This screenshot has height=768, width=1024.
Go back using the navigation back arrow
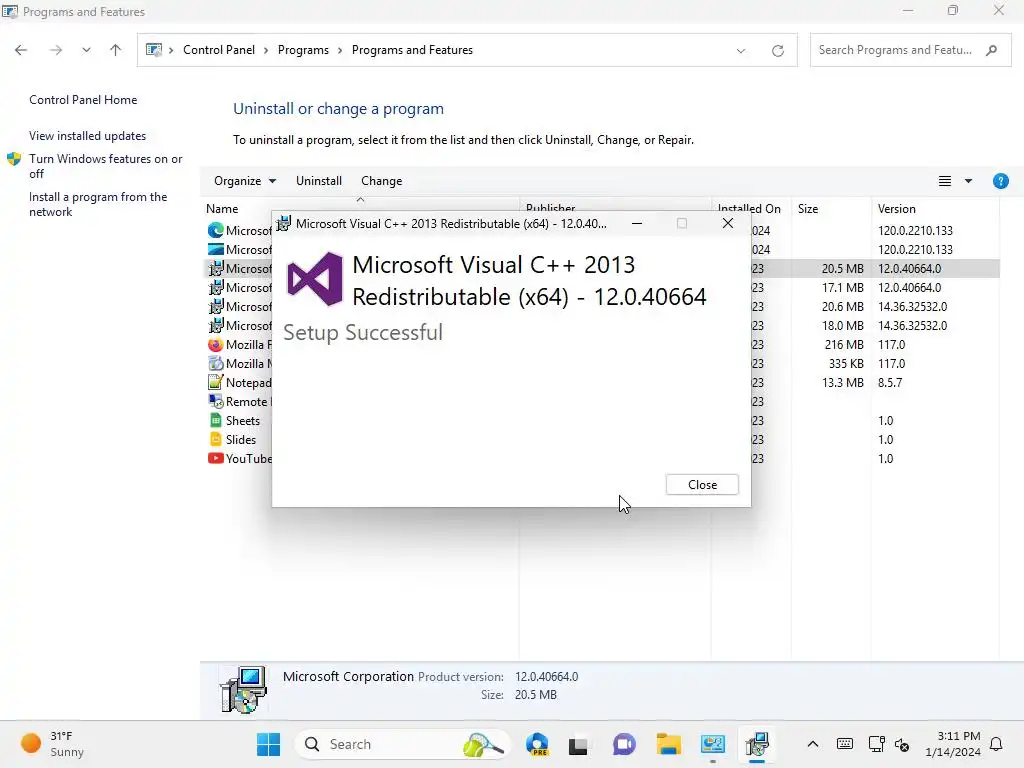[21, 50]
